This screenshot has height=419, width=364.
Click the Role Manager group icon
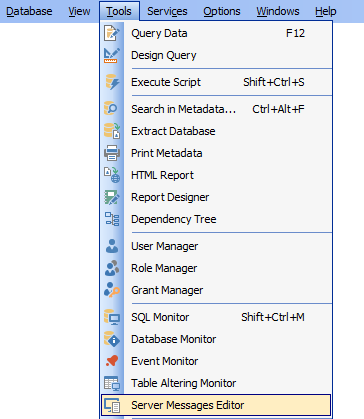(x=112, y=268)
